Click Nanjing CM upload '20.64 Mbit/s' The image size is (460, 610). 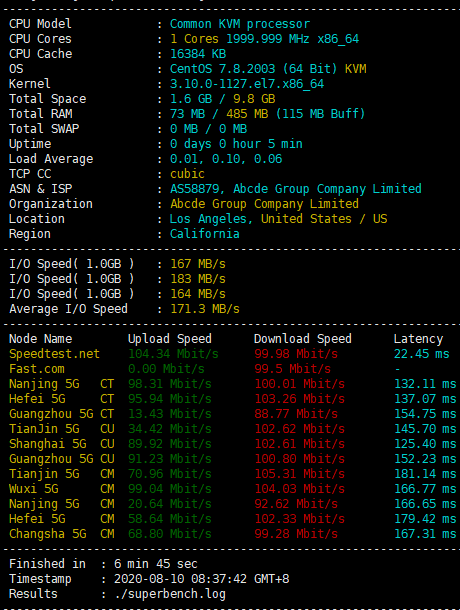pyautogui.click(x=170, y=504)
